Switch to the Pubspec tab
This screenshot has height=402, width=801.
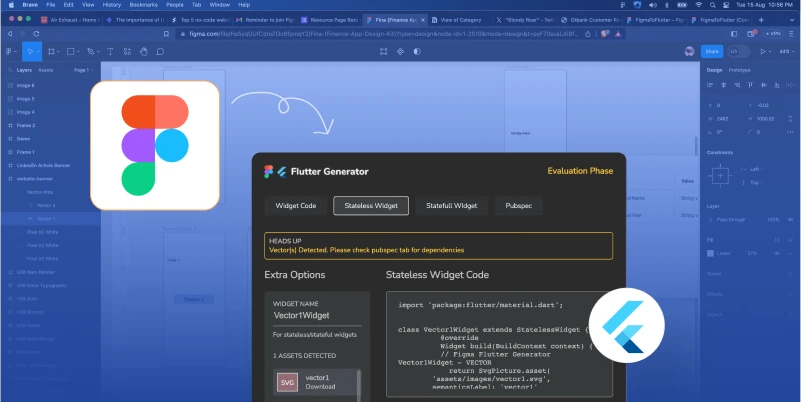[518, 205]
